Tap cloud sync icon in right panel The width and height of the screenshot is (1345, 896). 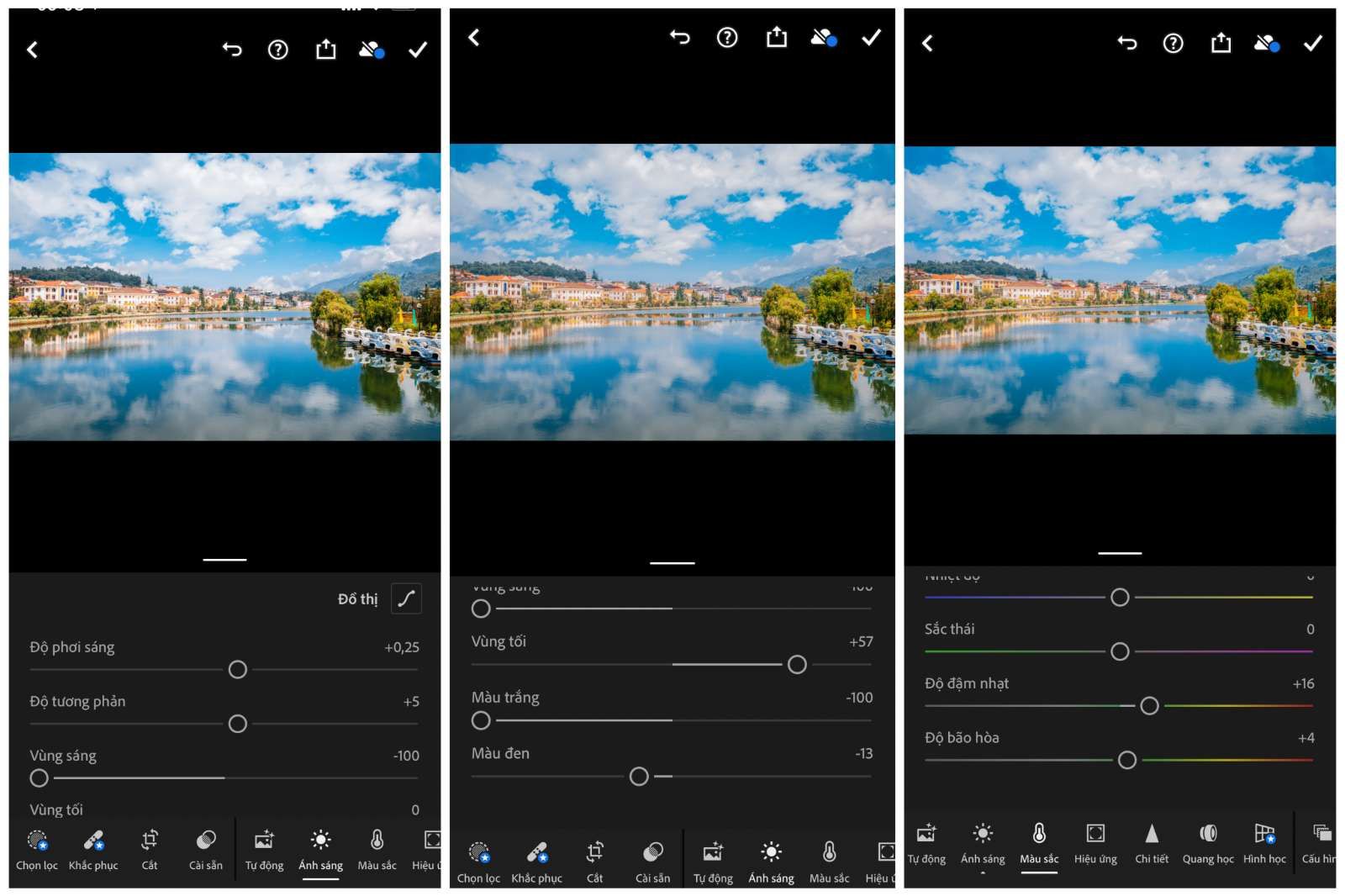pyautogui.click(x=1267, y=43)
